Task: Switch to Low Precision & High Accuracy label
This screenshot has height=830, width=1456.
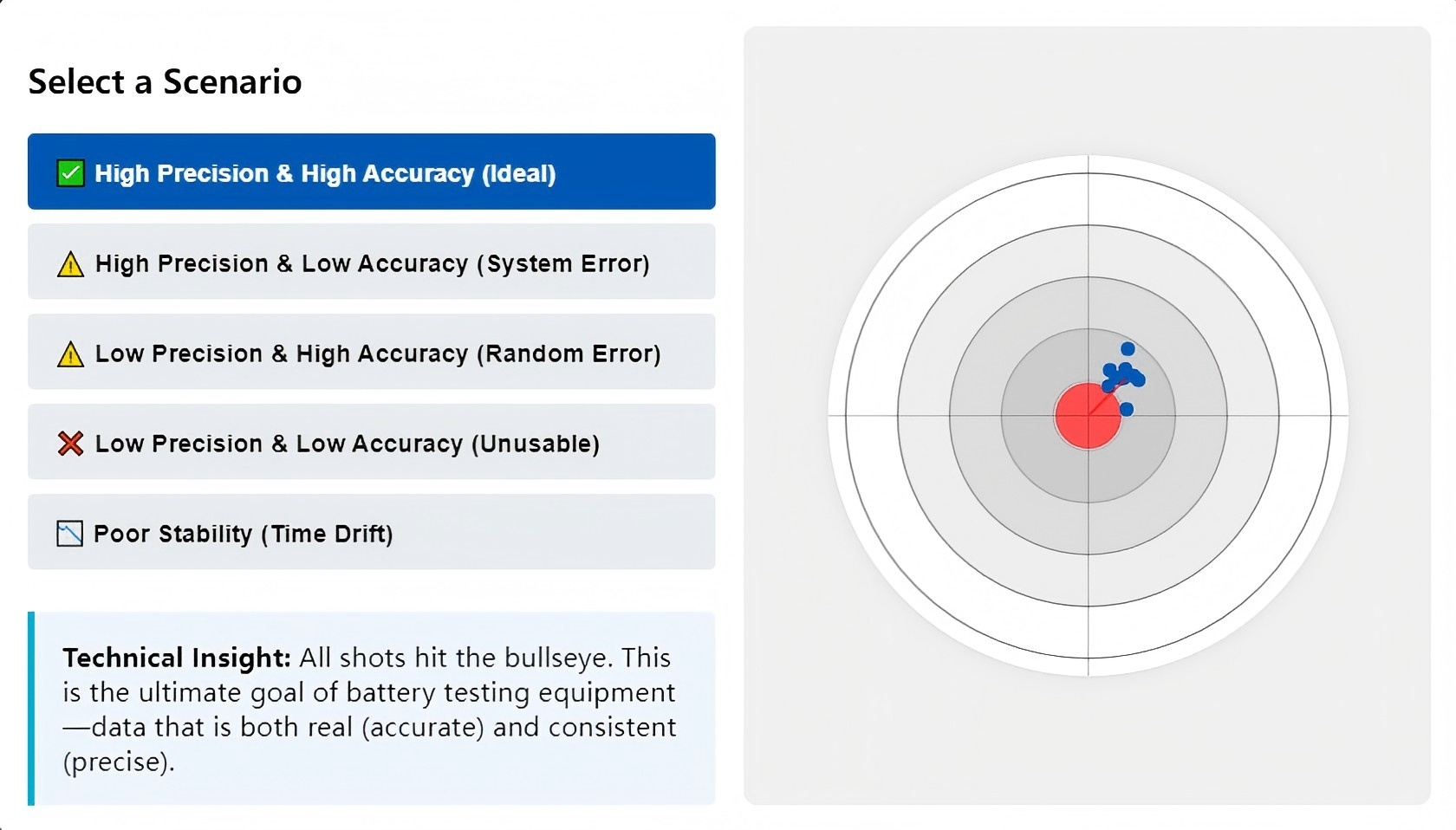Action: click(x=378, y=353)
